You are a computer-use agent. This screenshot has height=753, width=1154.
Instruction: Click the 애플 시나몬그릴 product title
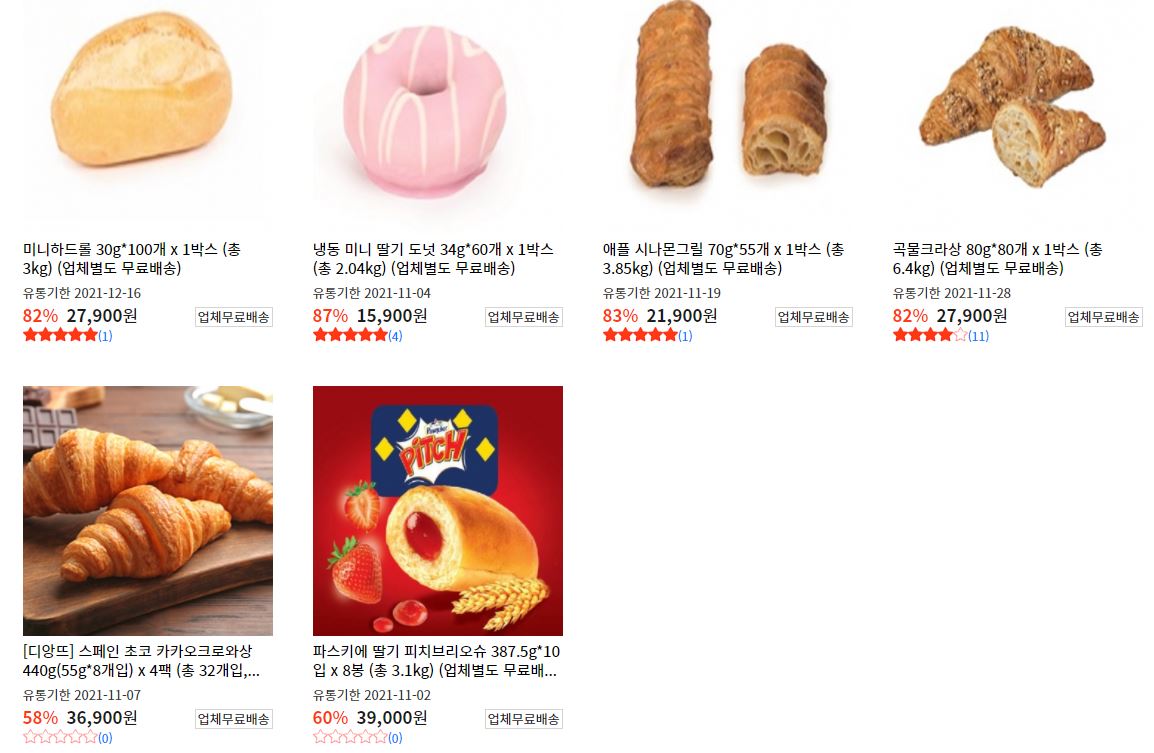coord(723,258)
